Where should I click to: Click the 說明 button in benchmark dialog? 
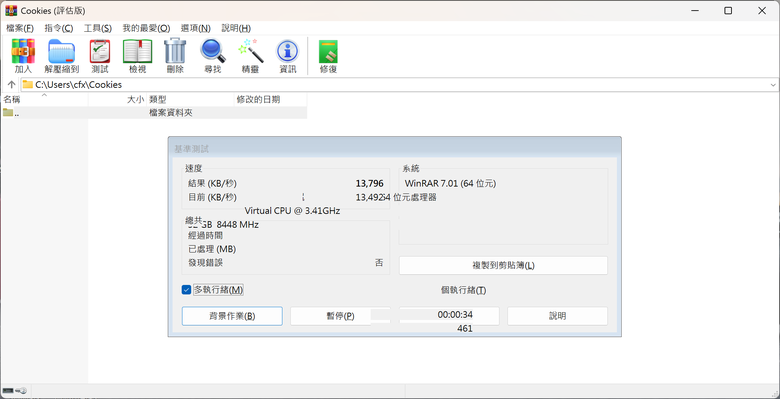pyautogui.click(x=558, y=316)
